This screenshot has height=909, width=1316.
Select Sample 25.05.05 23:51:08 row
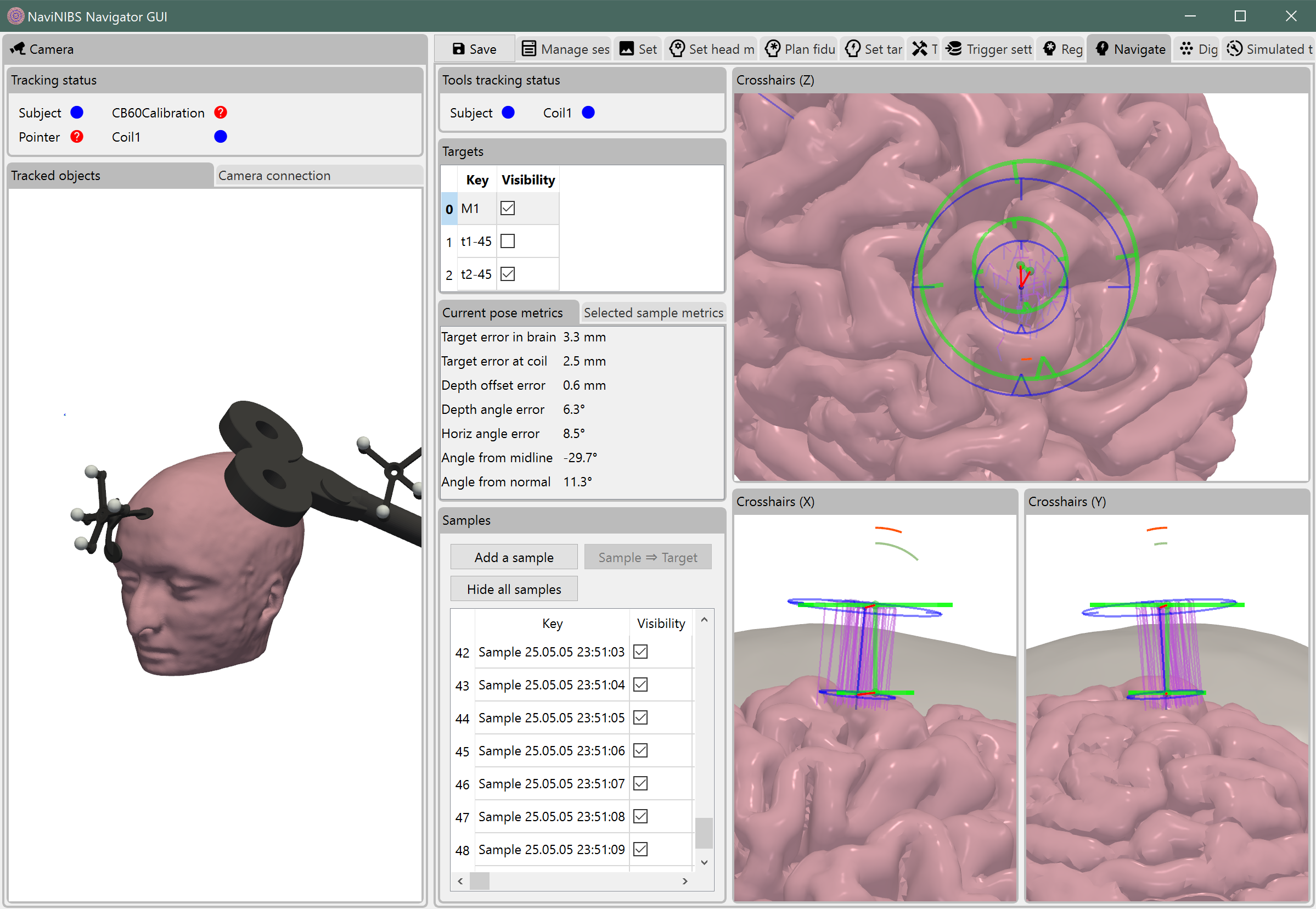(x=573, y=817)
